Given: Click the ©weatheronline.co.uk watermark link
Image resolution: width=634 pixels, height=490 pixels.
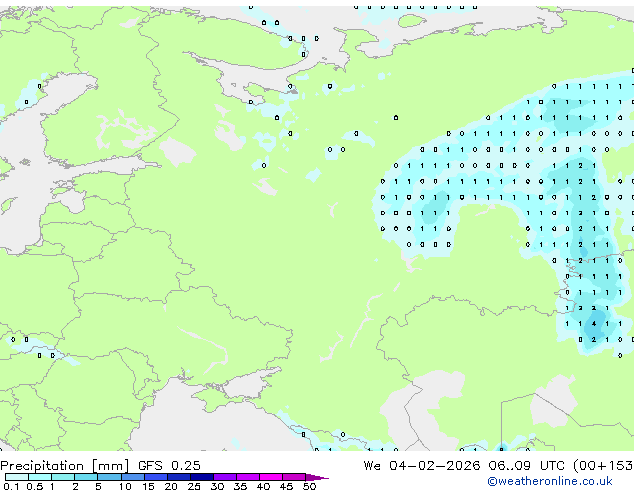Looking at the screenshot, I should [564, 481].
